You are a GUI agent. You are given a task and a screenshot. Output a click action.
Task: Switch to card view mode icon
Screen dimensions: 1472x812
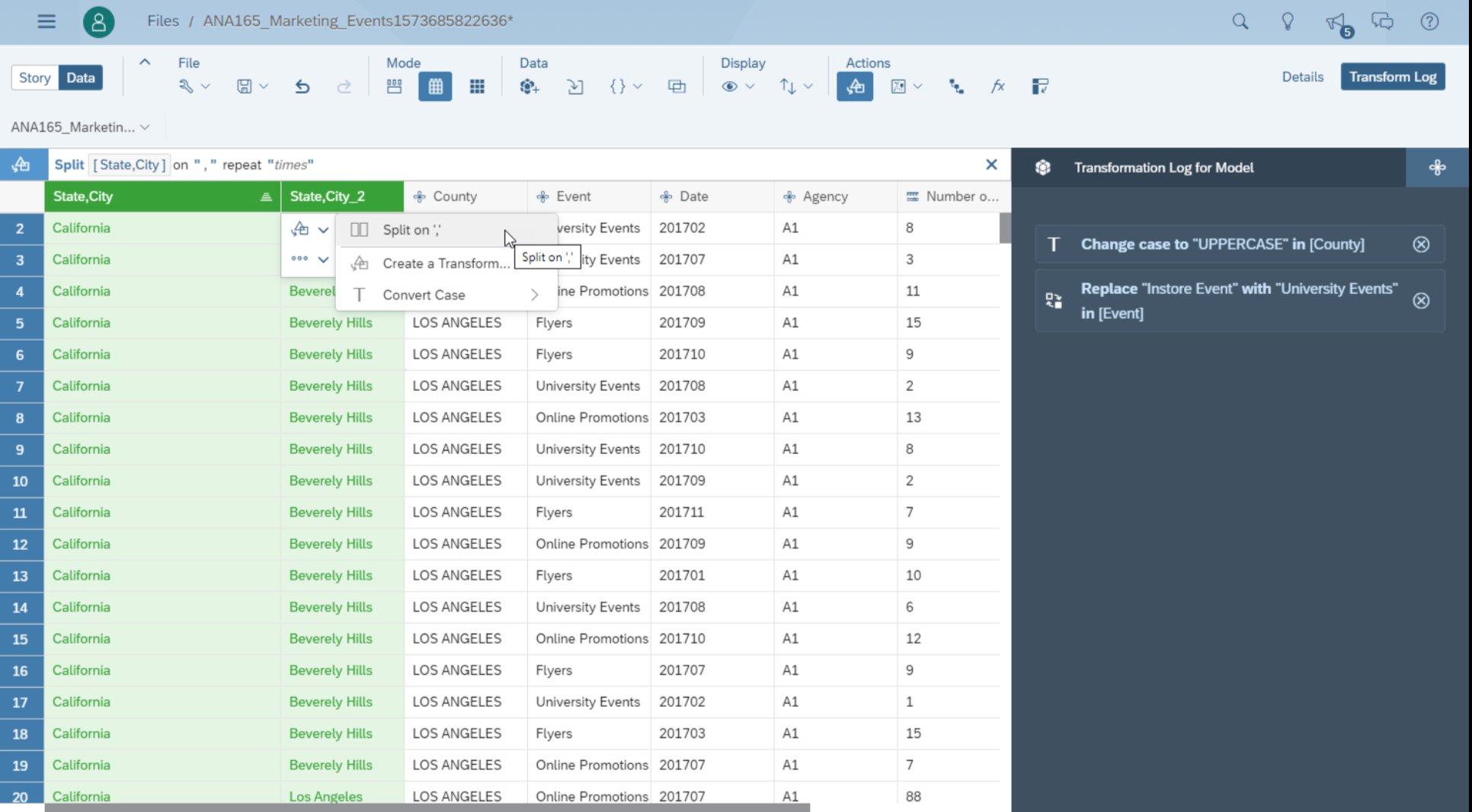[x=394, y=86]
